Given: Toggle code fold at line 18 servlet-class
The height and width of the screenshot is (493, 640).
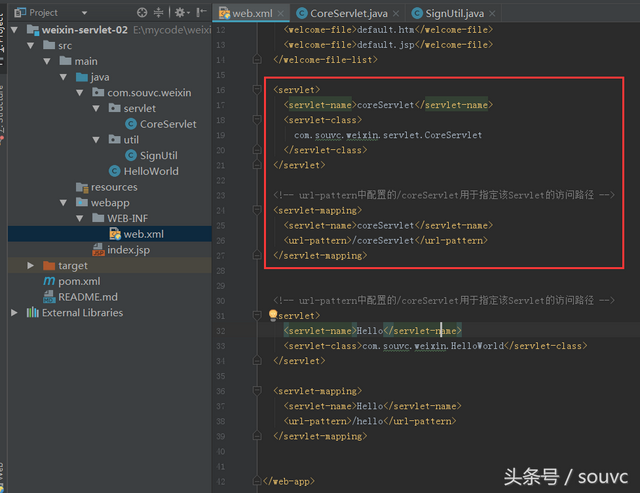Looking at the screenshot, I should pos(257,120).
